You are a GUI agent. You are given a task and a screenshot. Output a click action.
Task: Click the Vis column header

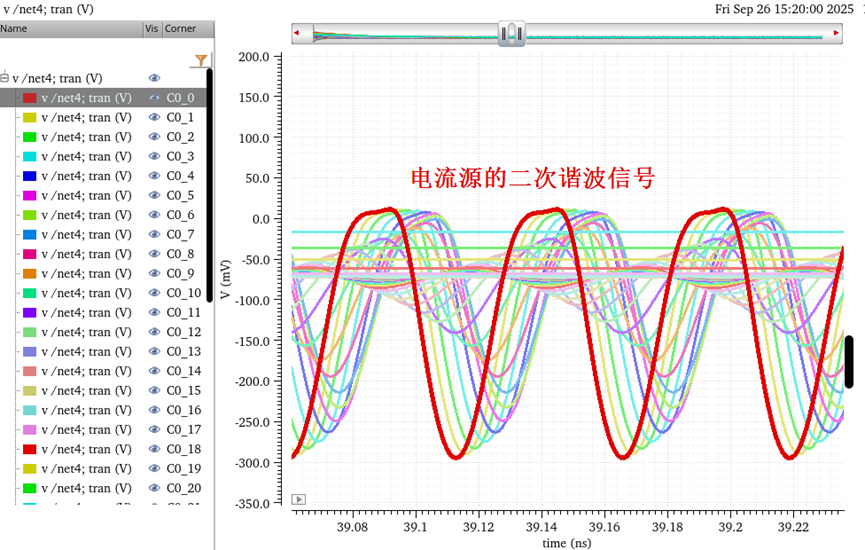coord(151,29)
